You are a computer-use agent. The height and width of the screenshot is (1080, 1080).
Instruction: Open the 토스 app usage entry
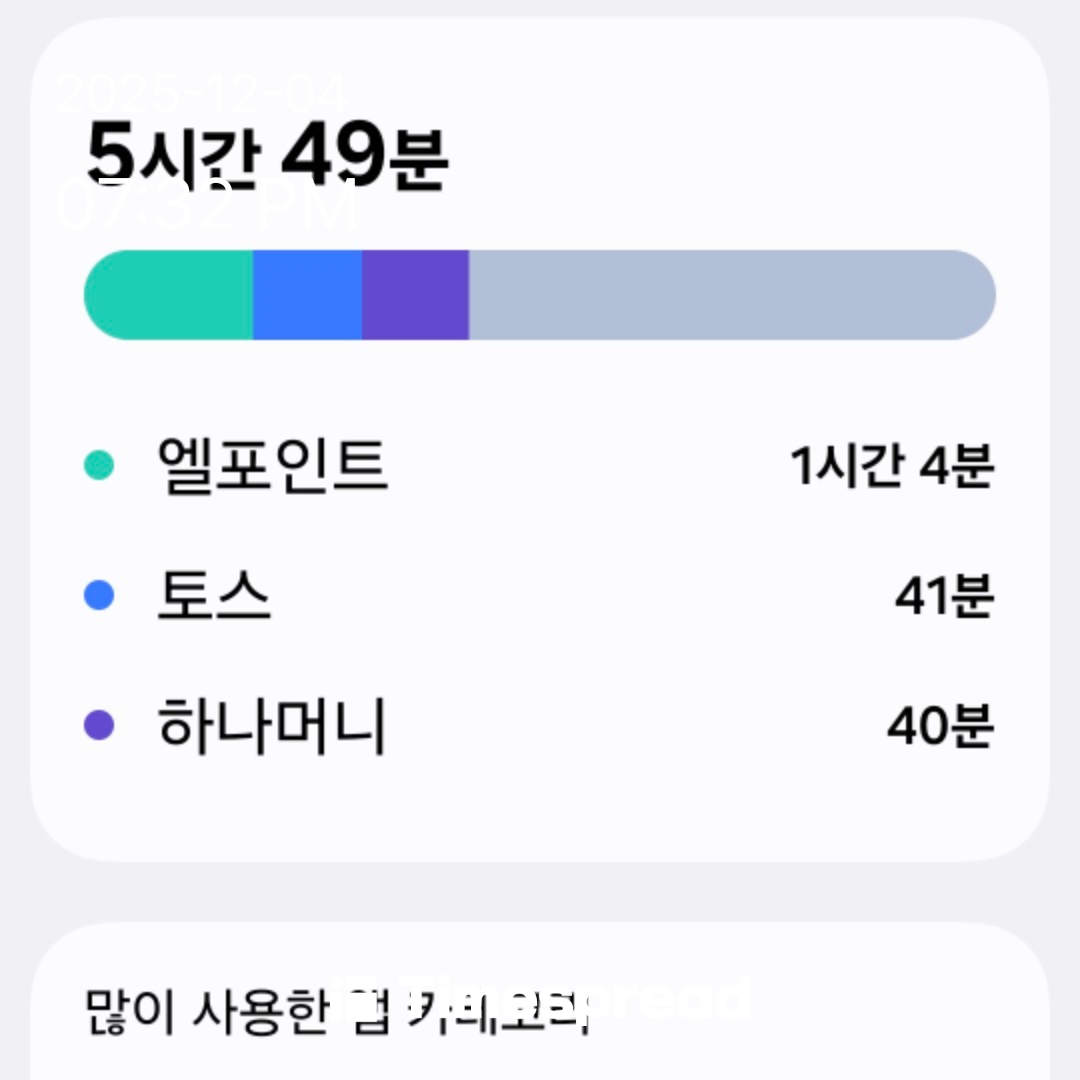pyautogui.click(x=214, y=597)
